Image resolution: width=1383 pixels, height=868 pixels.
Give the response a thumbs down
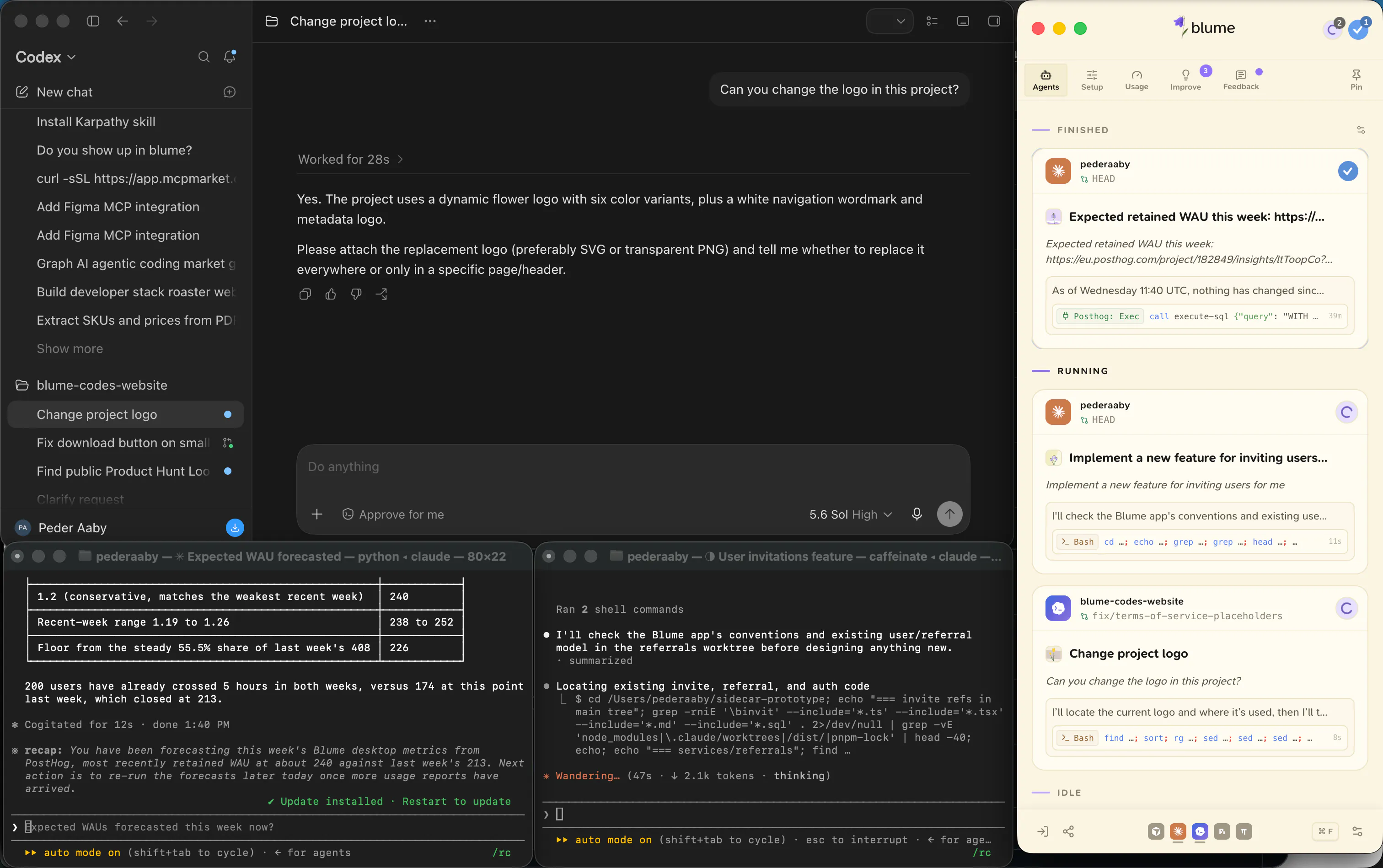click(x=356, y=294)
